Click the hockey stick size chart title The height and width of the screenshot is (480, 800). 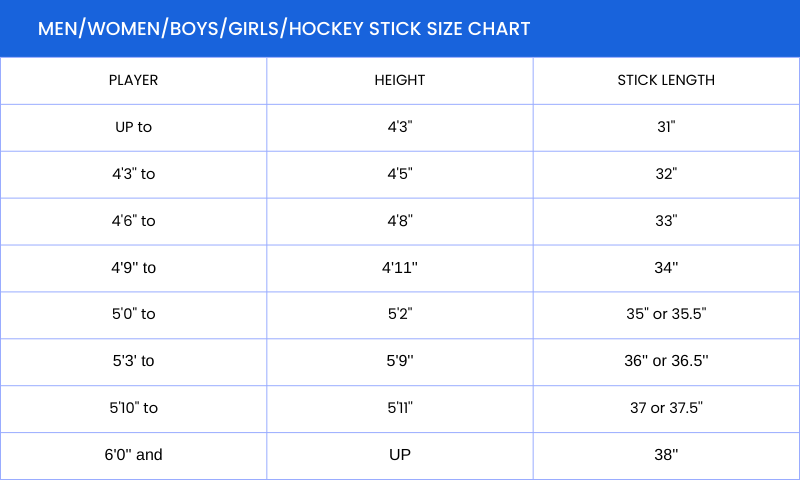click(284, 28)
